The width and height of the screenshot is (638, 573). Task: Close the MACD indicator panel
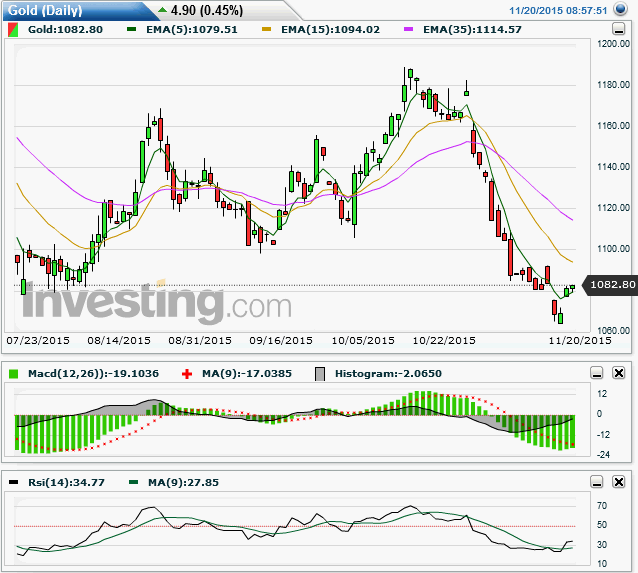click(x=619, y=373)
